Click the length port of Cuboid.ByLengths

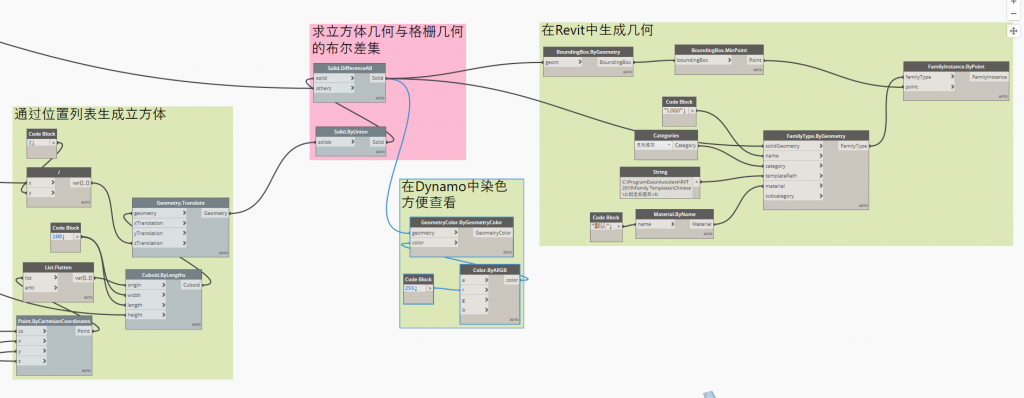(145, 305)
